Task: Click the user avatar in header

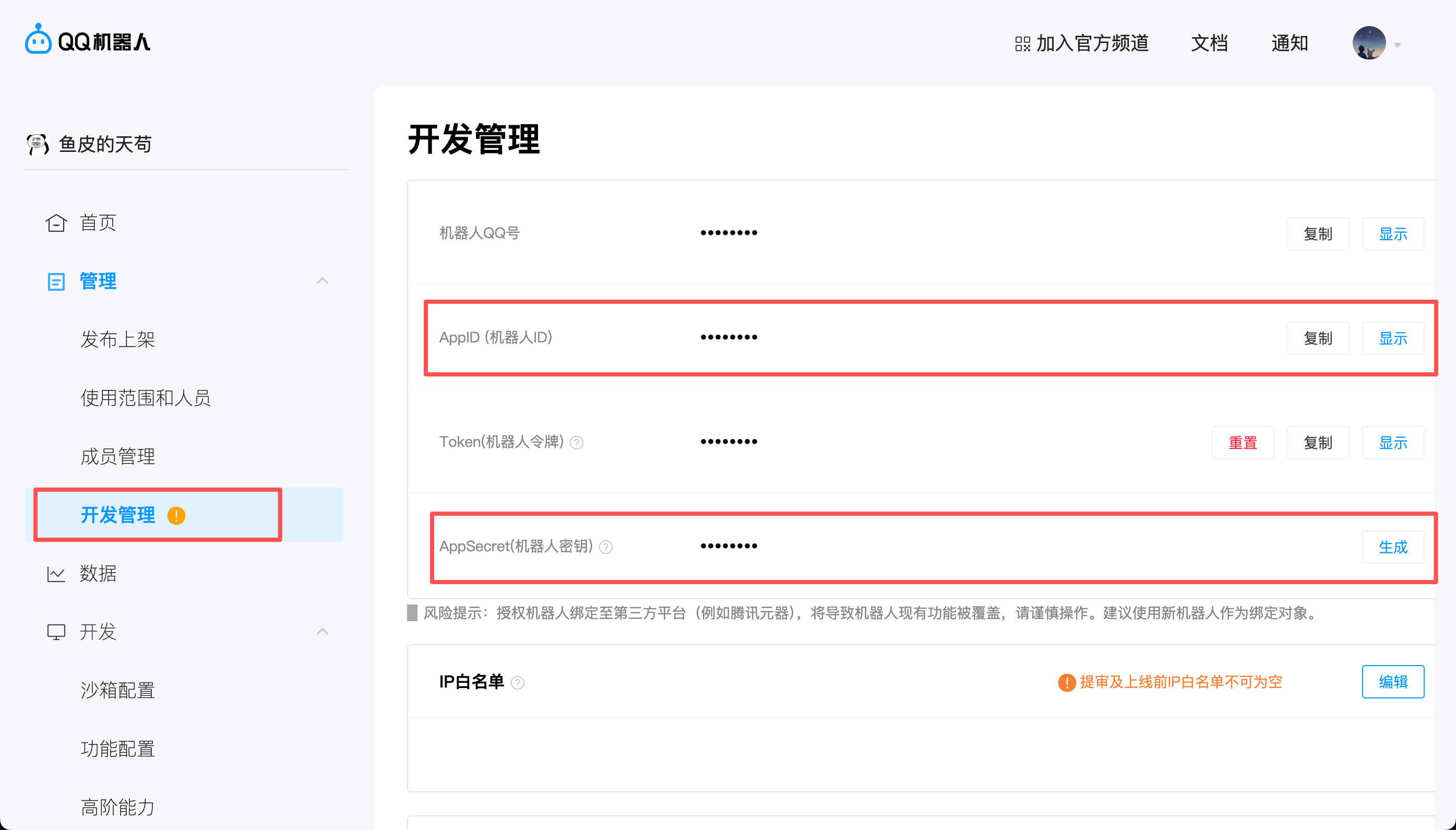Action: point(1369,43)
